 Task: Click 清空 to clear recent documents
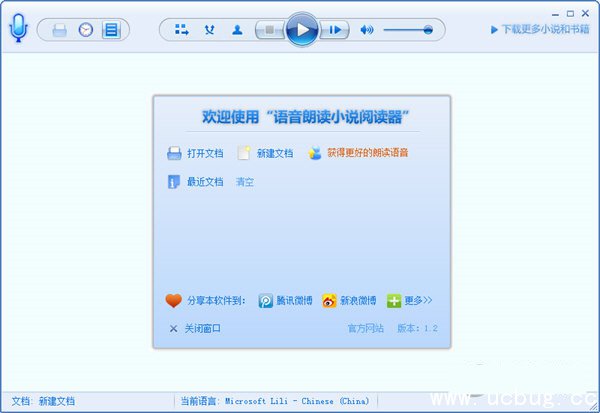245,182
